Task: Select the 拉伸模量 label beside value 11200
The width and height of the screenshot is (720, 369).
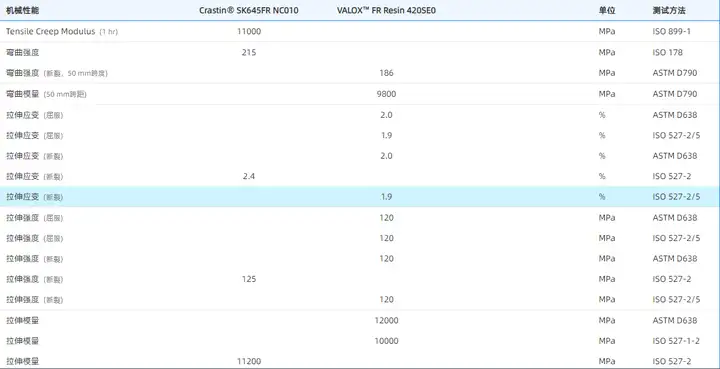Action: click(x=22, y=361)
